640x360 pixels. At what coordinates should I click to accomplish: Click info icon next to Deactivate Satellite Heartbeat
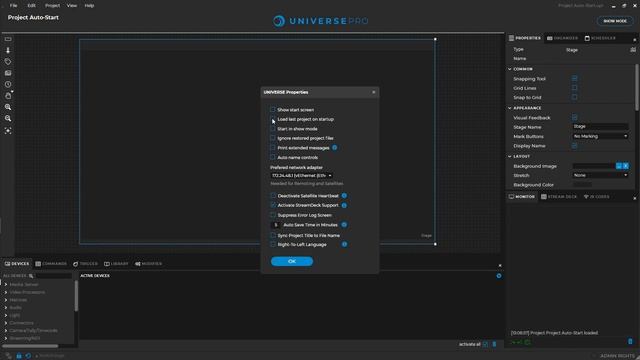344,196
